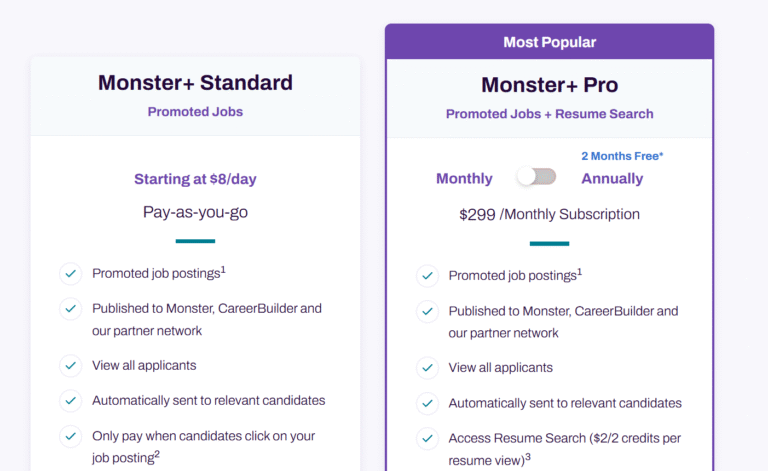Screen dimensions: 768x471
Task: Click checkmark icon beside Standard 'Promoted job postings'
Action: pos(70,273)
